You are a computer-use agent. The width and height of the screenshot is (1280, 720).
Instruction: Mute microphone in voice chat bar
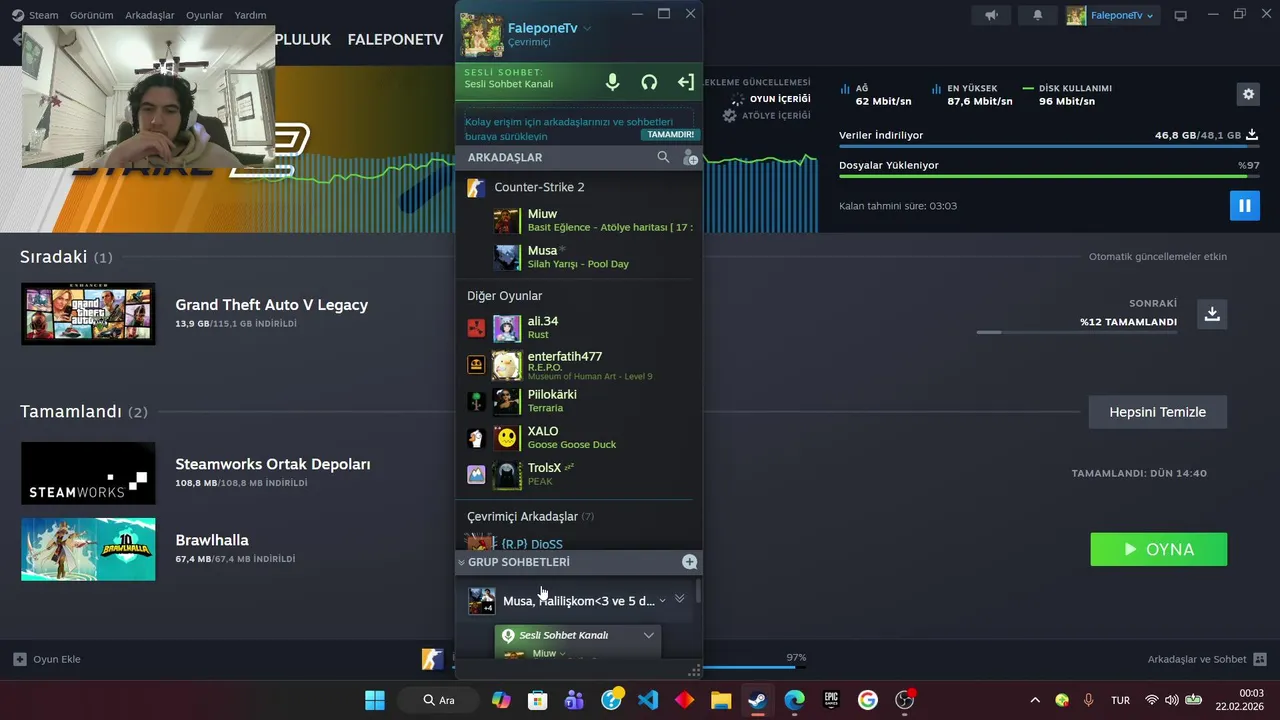click(x=613, y=82)
